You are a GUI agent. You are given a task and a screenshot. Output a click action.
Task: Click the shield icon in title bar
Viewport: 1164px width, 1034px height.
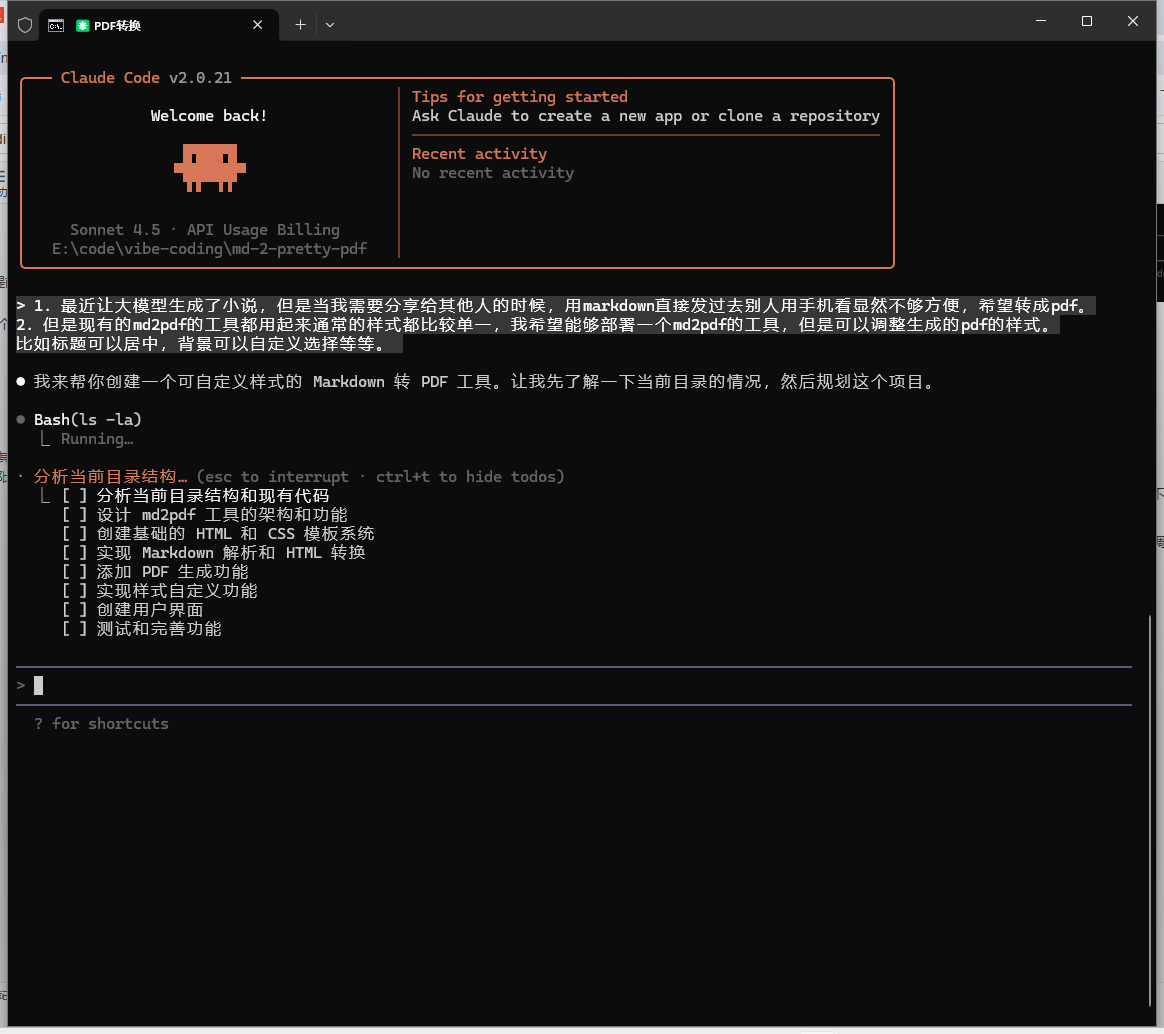[25, 25]
